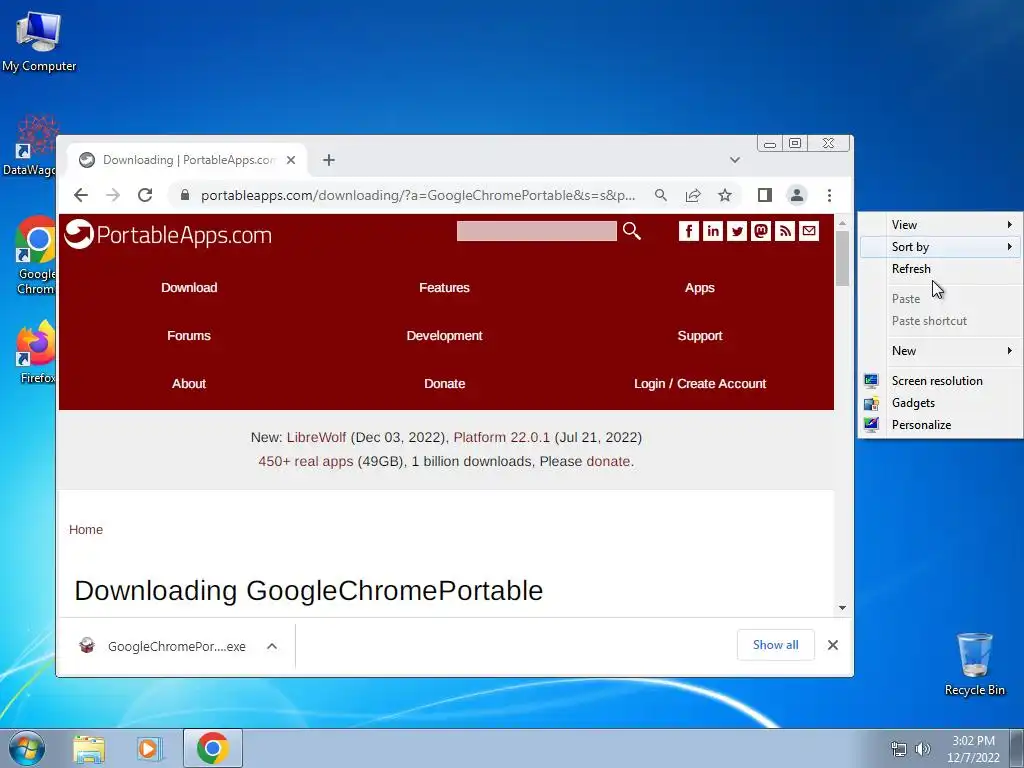Click the 450+ real apps link
The width and height of the screenshot is (1024, 768).
[306, 461]
